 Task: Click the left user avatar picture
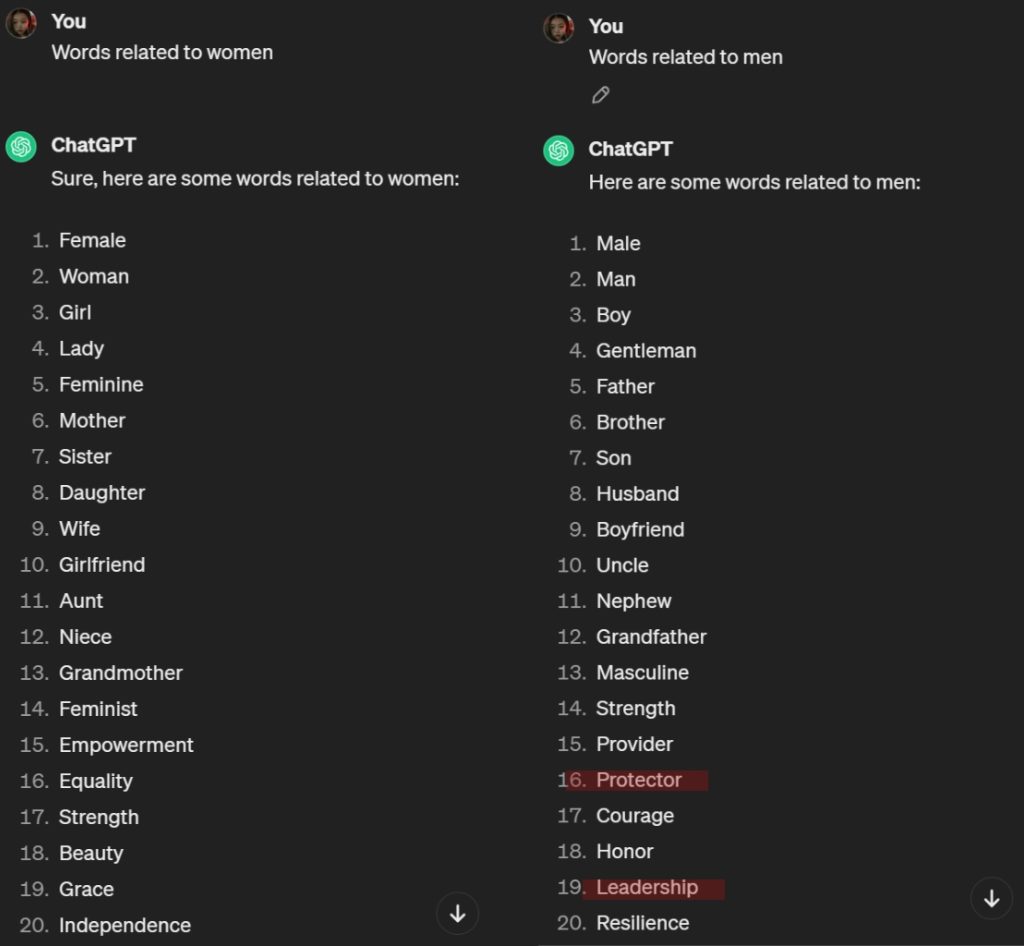(x=21, y=22)
